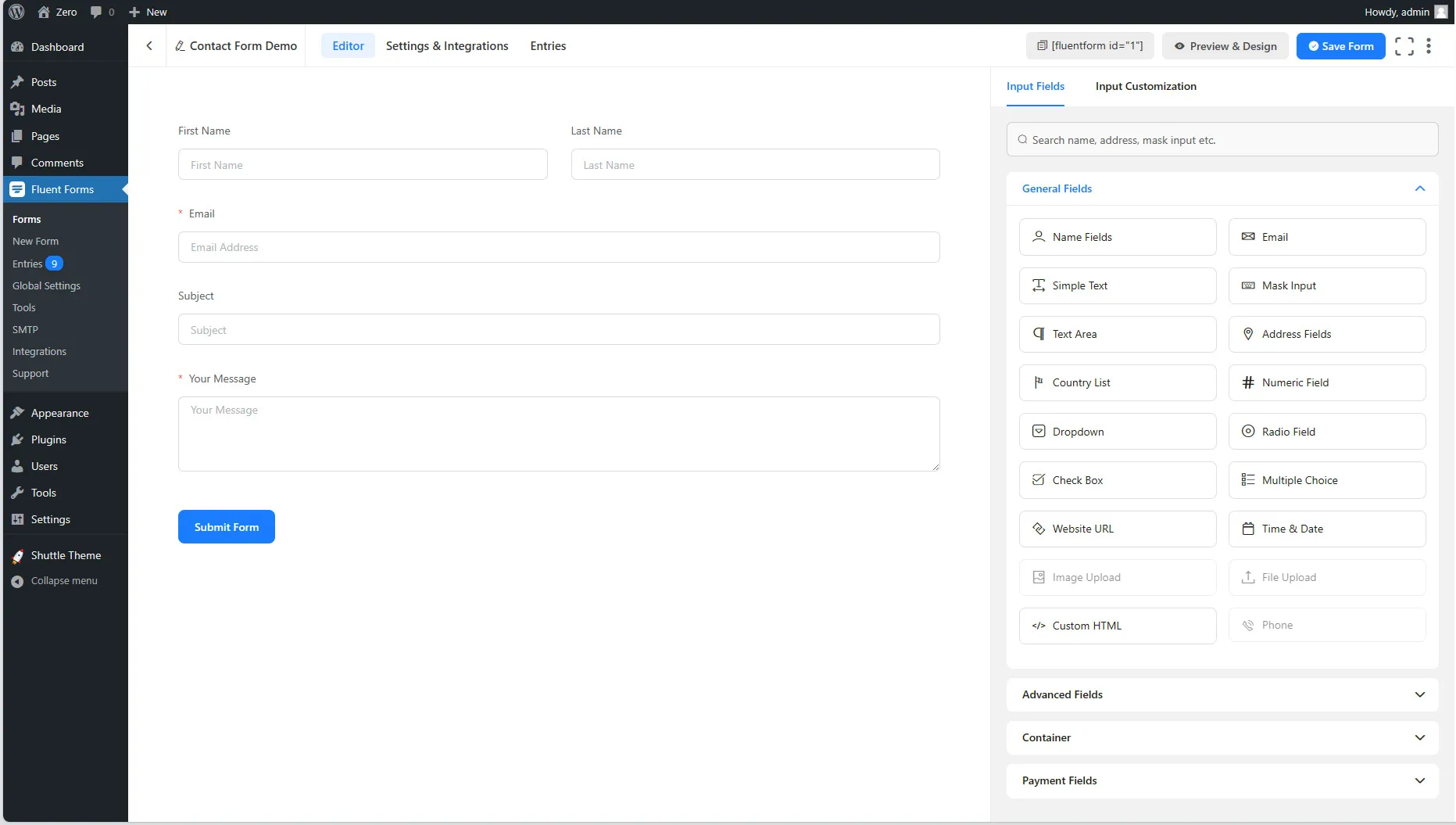Image resolution: width=1456 pixels, height=825 pixels.
Task: Expand the Payment Fields section
Action: click(1222, 780)
